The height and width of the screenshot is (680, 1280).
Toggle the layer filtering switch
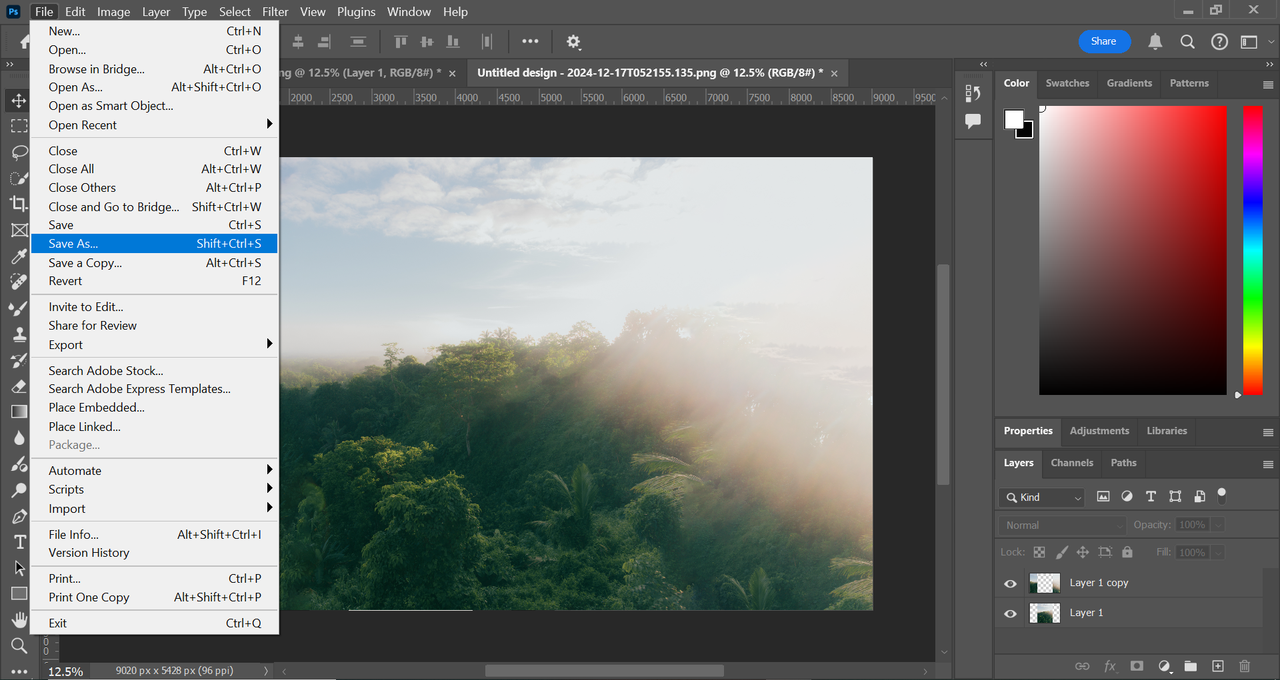tap(1221, 495)
